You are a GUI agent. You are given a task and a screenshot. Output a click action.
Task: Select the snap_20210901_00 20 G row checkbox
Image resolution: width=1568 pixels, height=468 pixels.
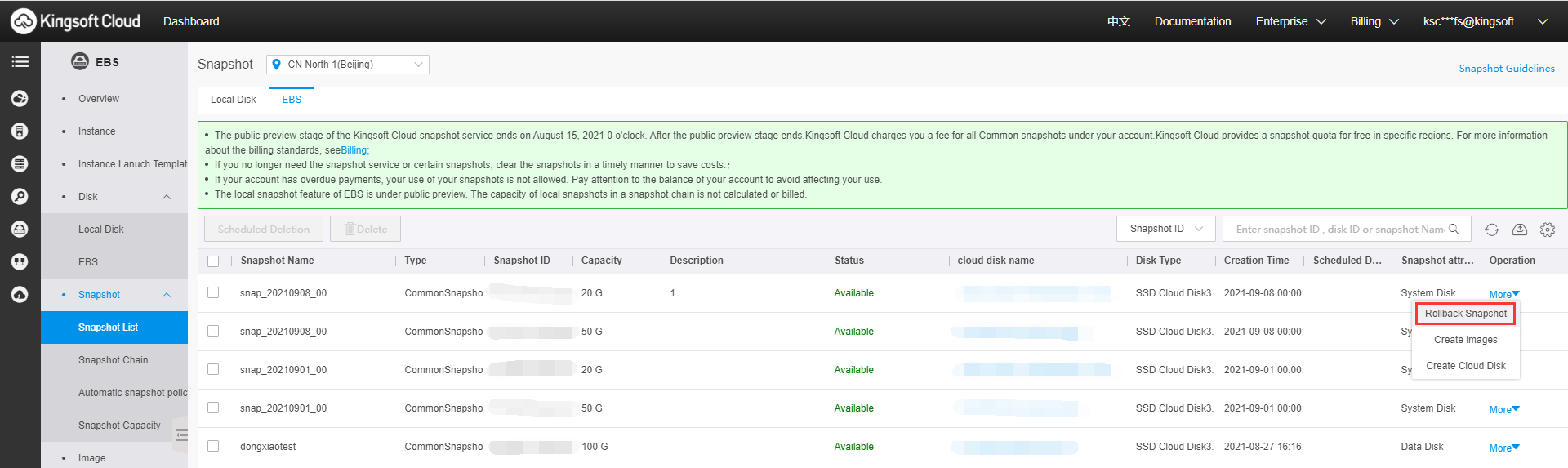click(213, 369)
